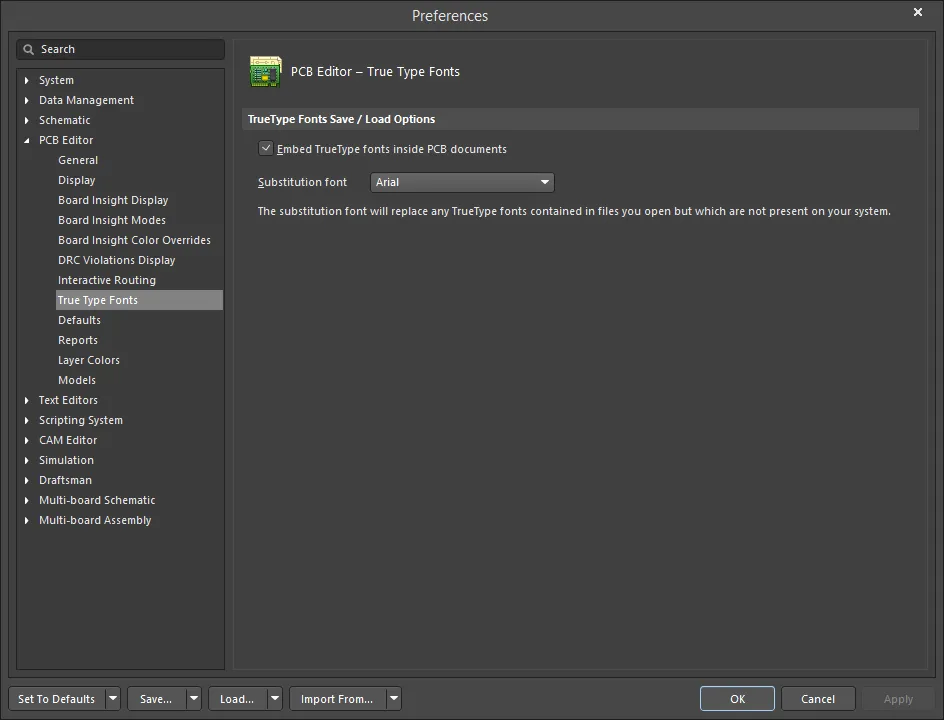Open the Save button dropdown arrow
Image resolution: width=944 pixels, height=720 pixels.
pos(194,699)
